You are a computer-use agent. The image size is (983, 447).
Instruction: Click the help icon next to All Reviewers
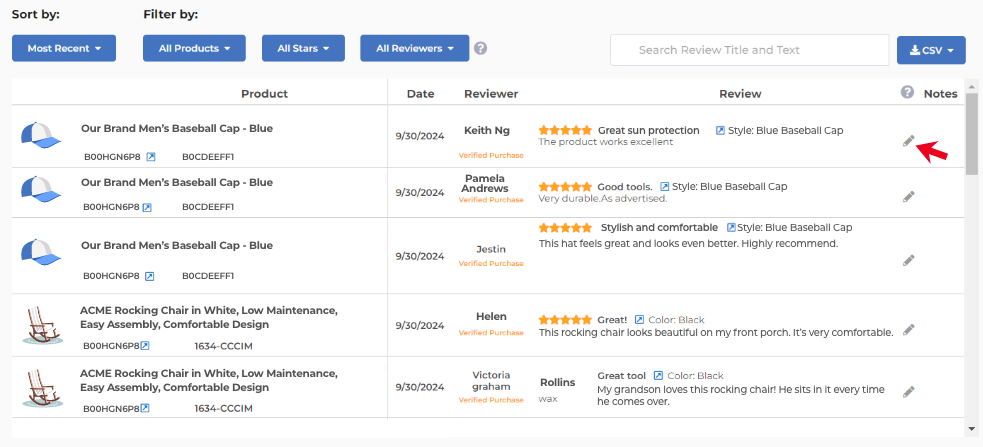click(481, 48)
